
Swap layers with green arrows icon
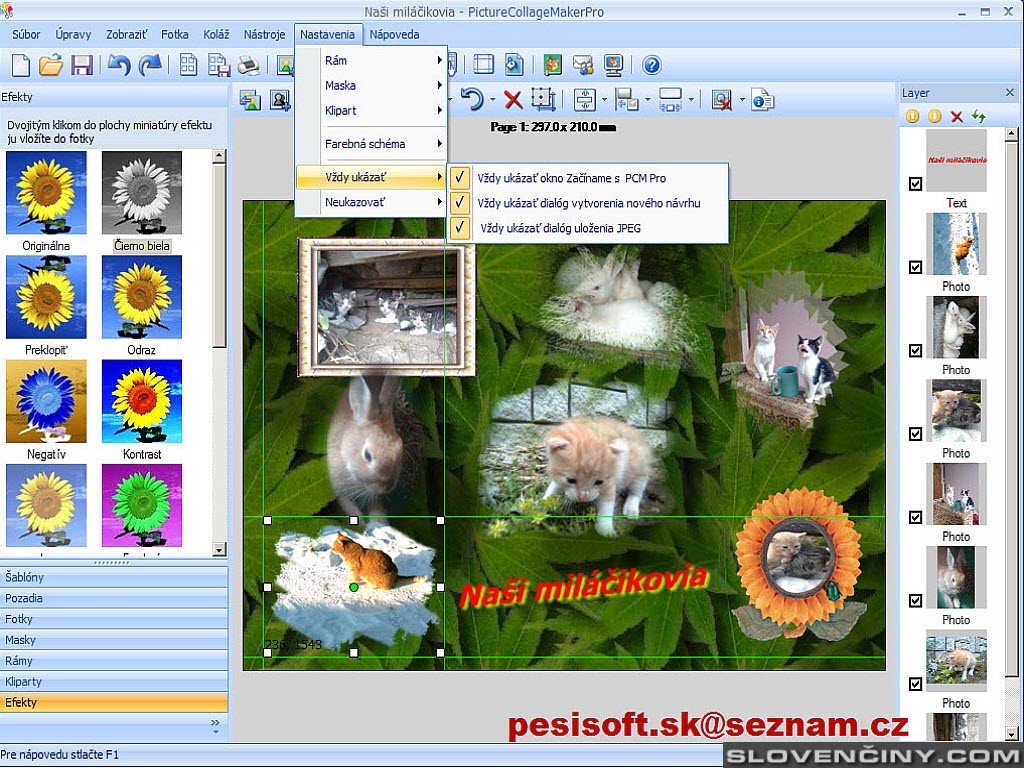pyautogui.click(x=978, y=116)
